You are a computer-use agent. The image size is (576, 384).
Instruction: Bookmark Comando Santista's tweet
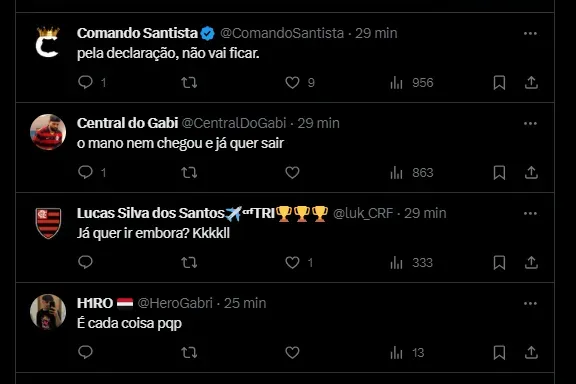[x=499, y=82]
